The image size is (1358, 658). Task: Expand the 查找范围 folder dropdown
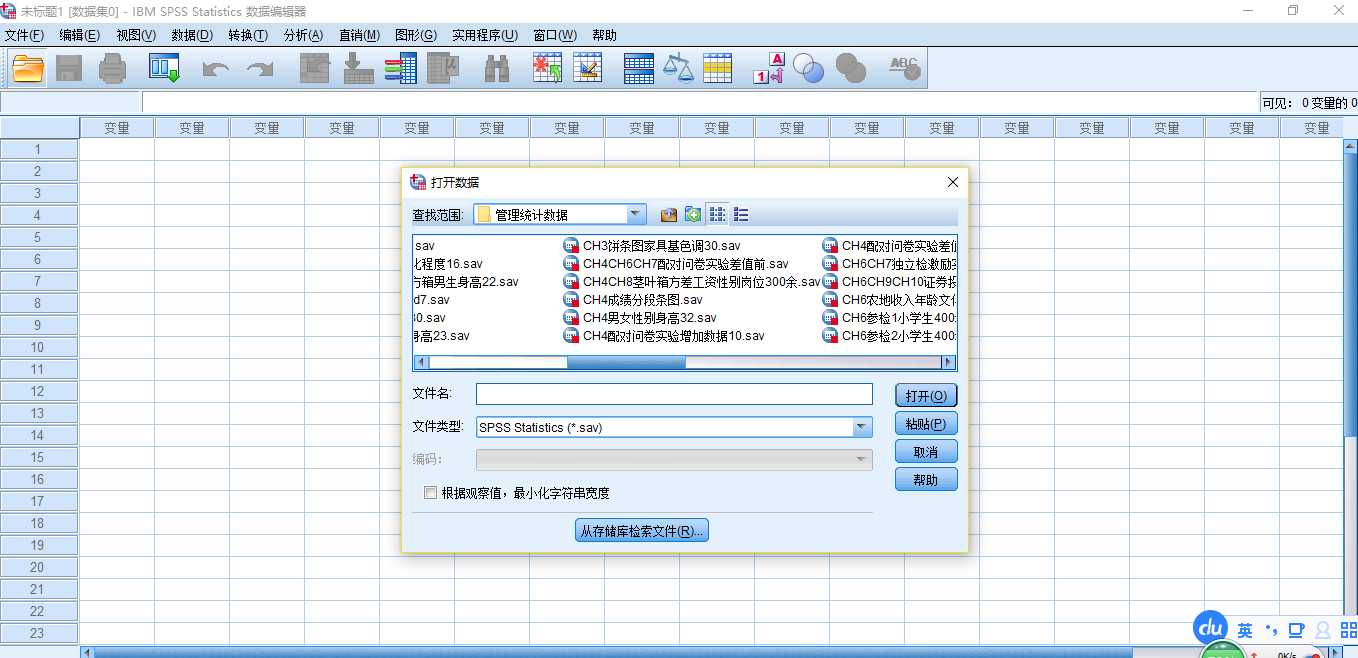pos(636,214)
